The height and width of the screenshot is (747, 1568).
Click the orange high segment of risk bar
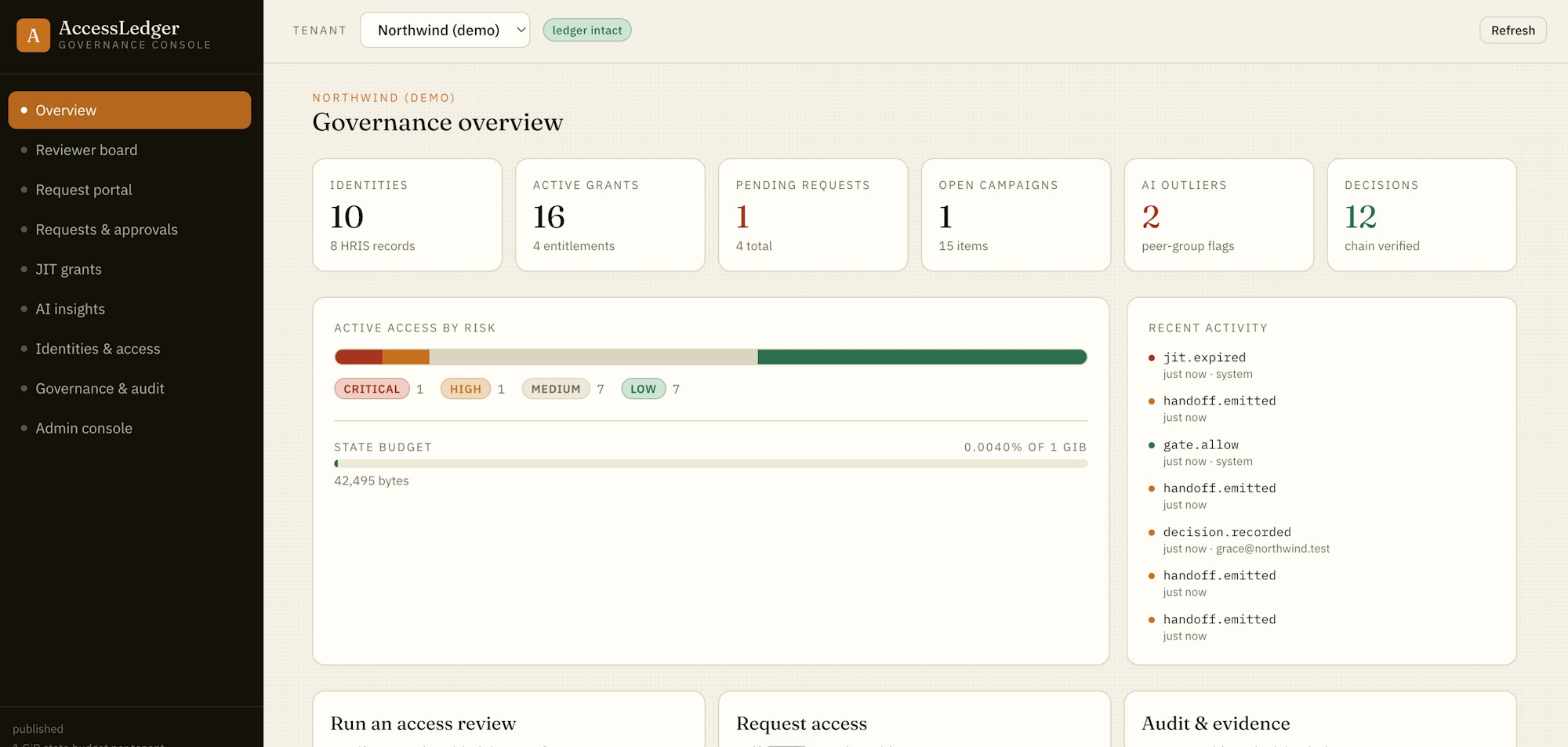tap(406, 357)
